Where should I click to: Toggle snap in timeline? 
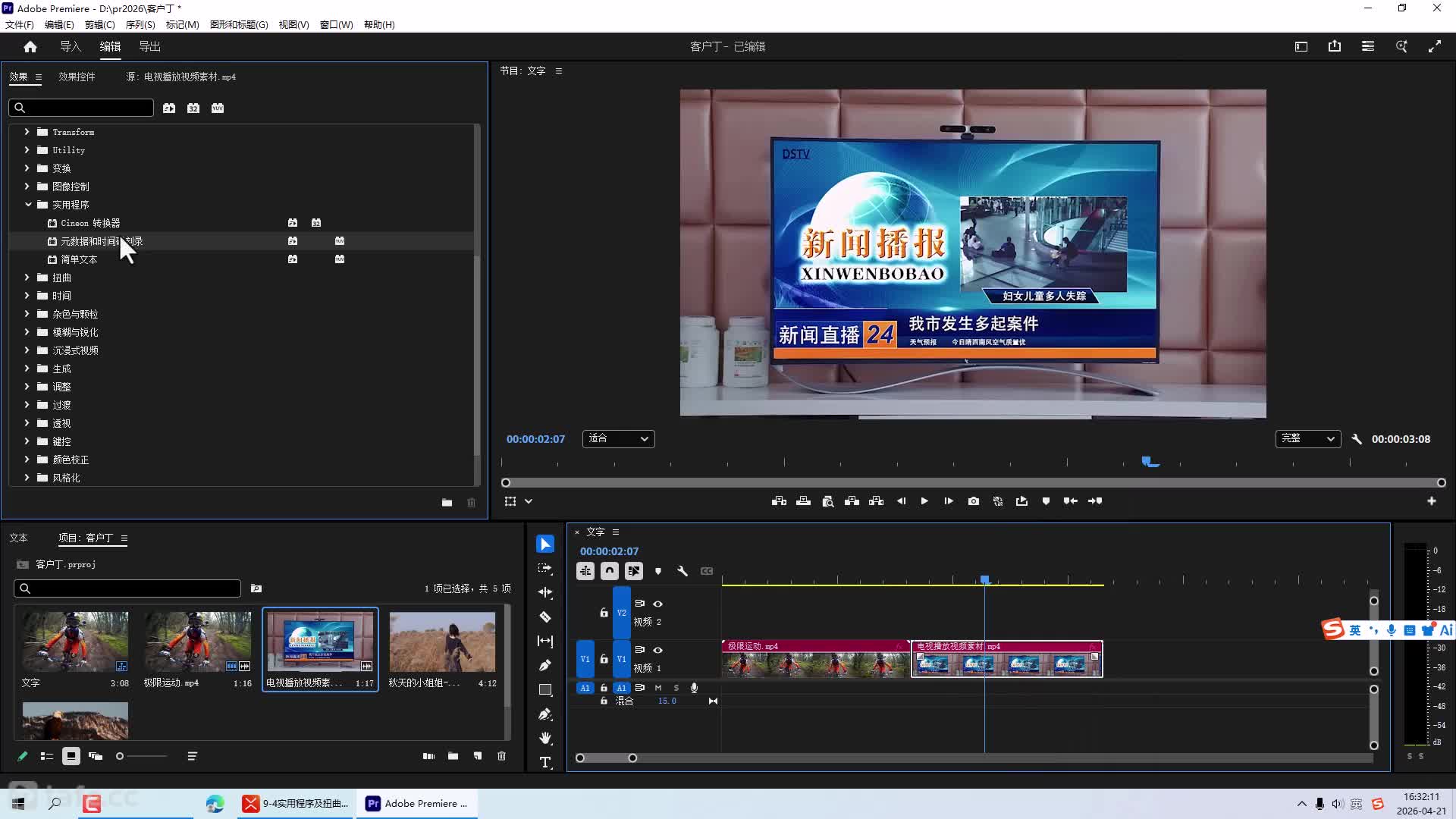610,571
